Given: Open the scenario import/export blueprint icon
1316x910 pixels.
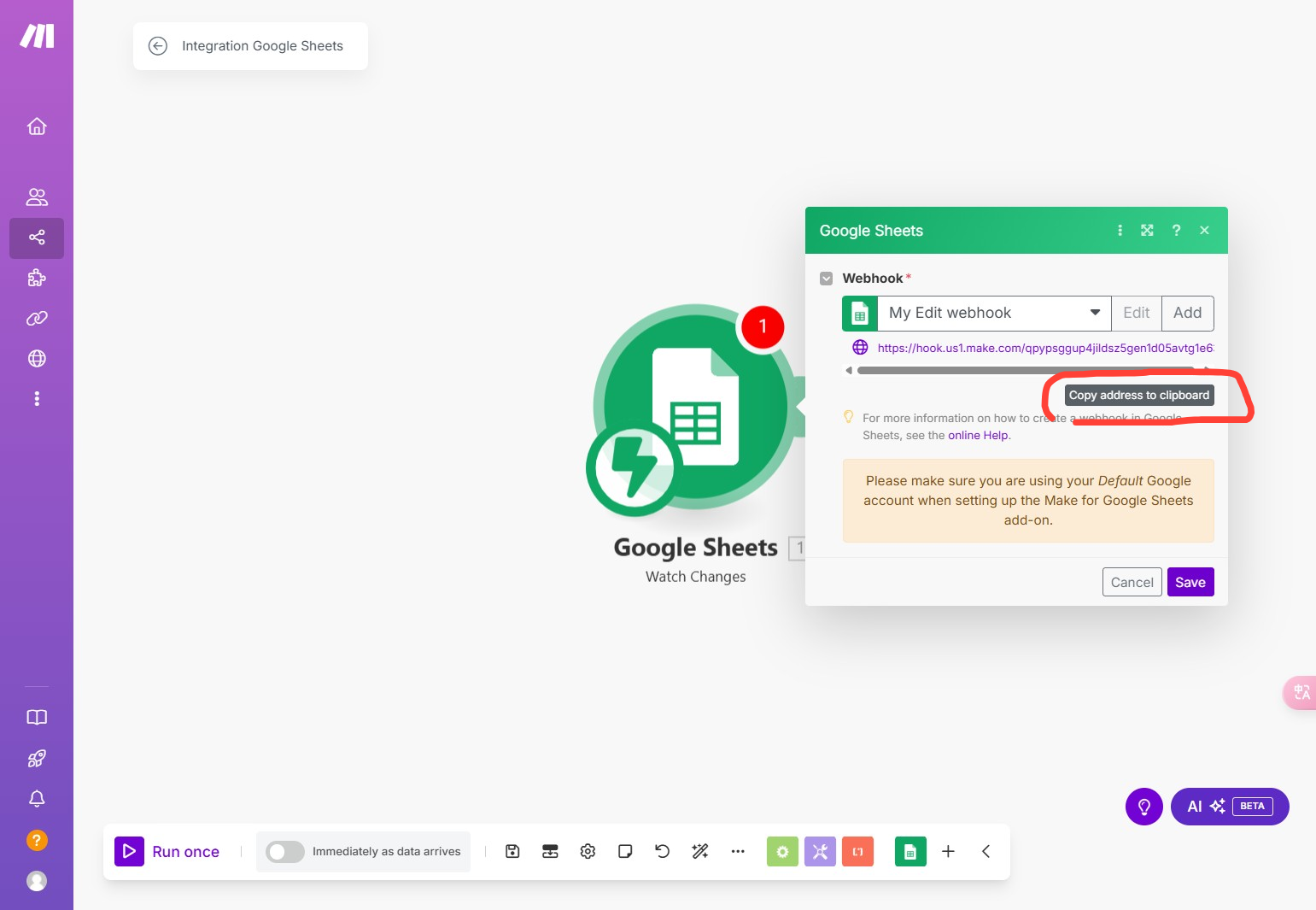Looking at the screenshot, I should click(x=550, y=851).
